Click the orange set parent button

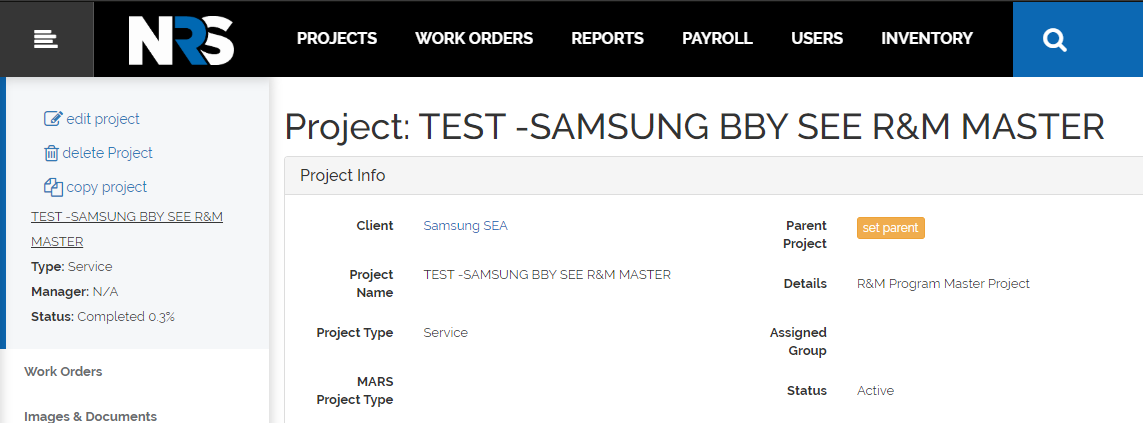point(891,228)
